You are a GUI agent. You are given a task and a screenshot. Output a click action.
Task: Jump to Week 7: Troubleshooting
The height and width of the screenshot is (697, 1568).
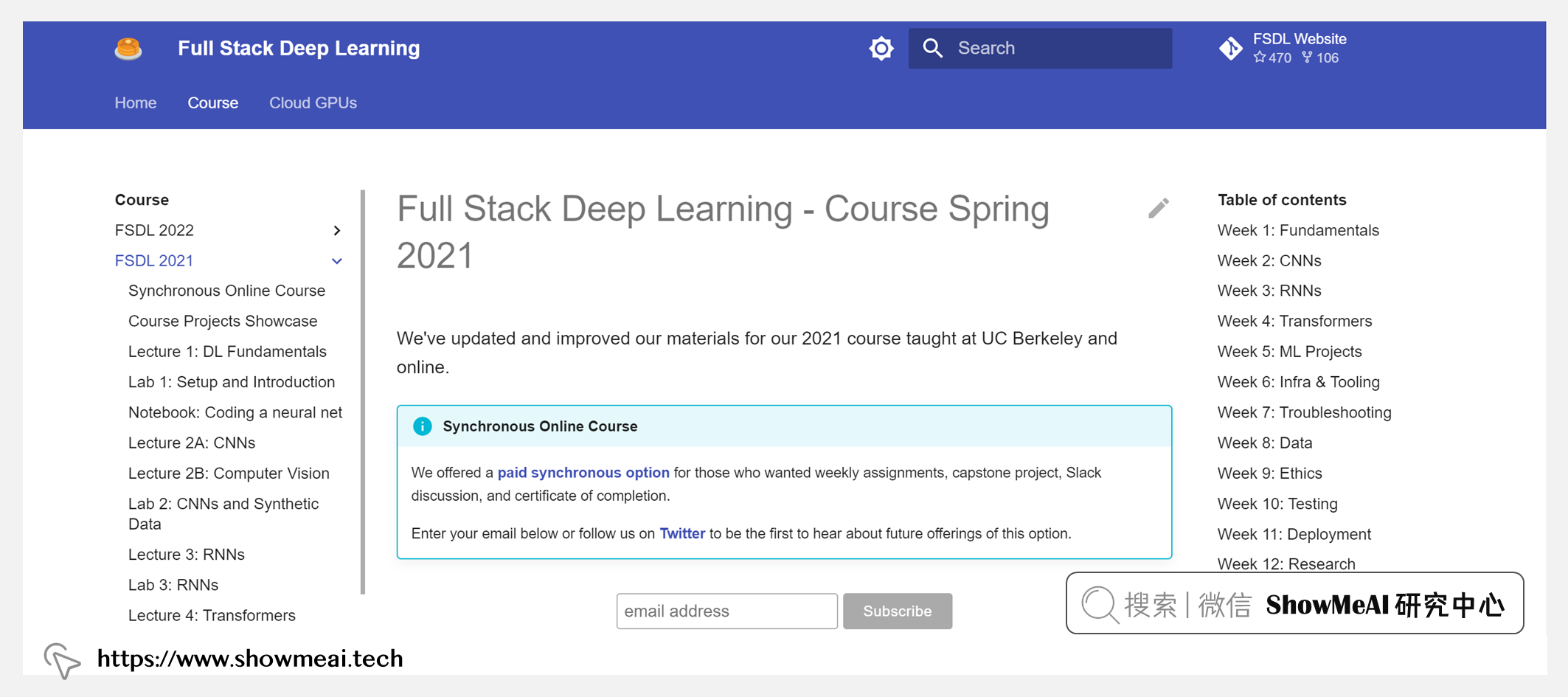1304,412
